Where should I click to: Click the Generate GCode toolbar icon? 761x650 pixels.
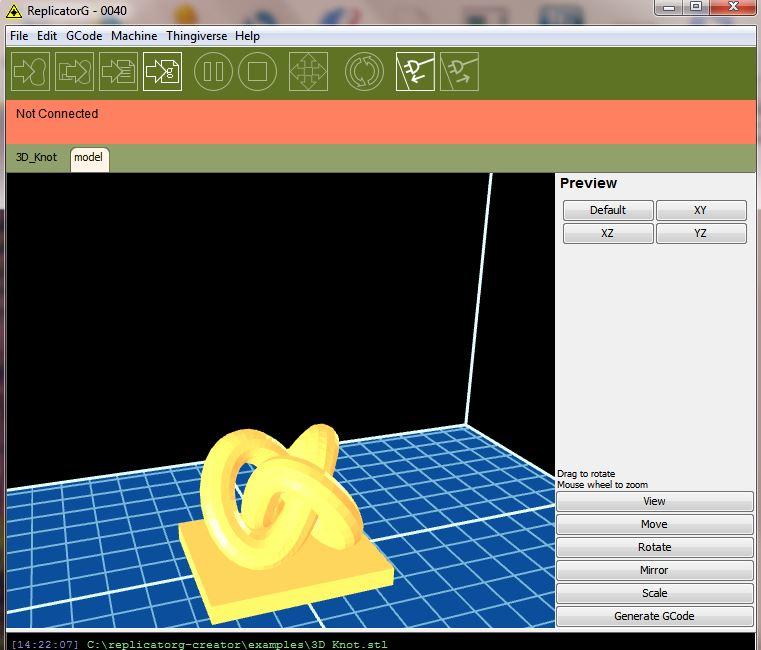(x=162, y=72)
